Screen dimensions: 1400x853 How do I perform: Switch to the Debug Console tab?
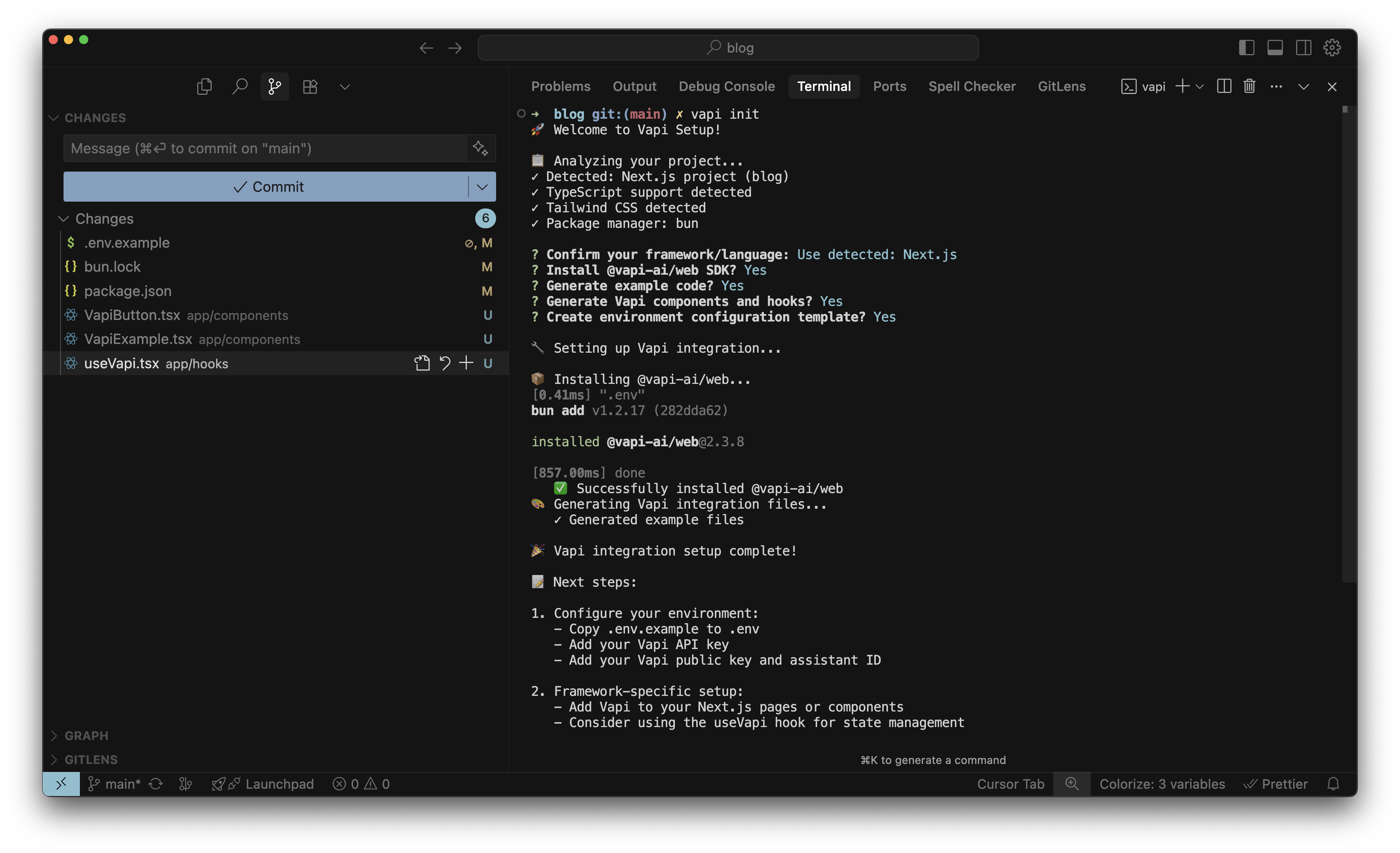726,86
